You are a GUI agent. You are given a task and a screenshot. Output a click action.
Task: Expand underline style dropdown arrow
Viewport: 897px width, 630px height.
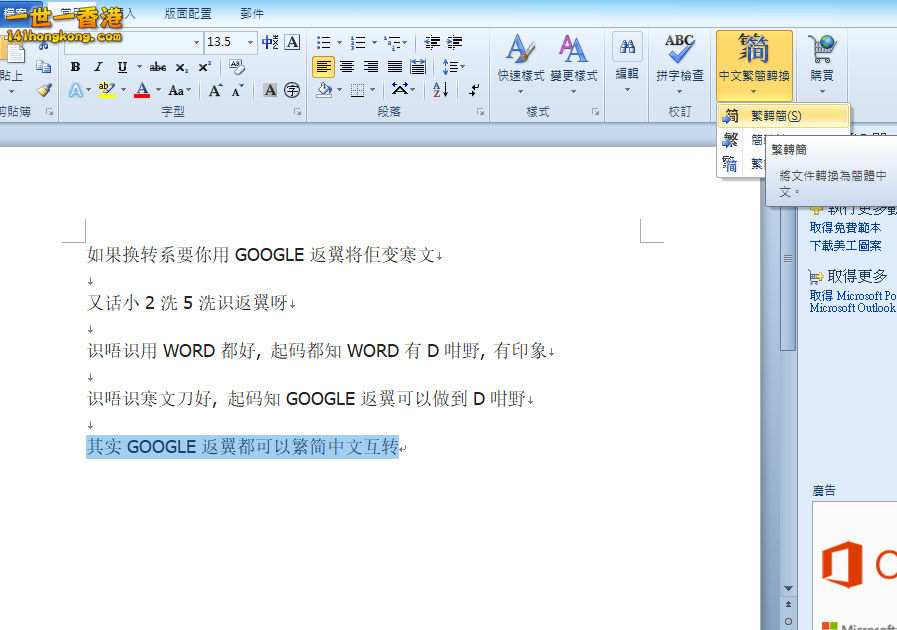(139, 67)
